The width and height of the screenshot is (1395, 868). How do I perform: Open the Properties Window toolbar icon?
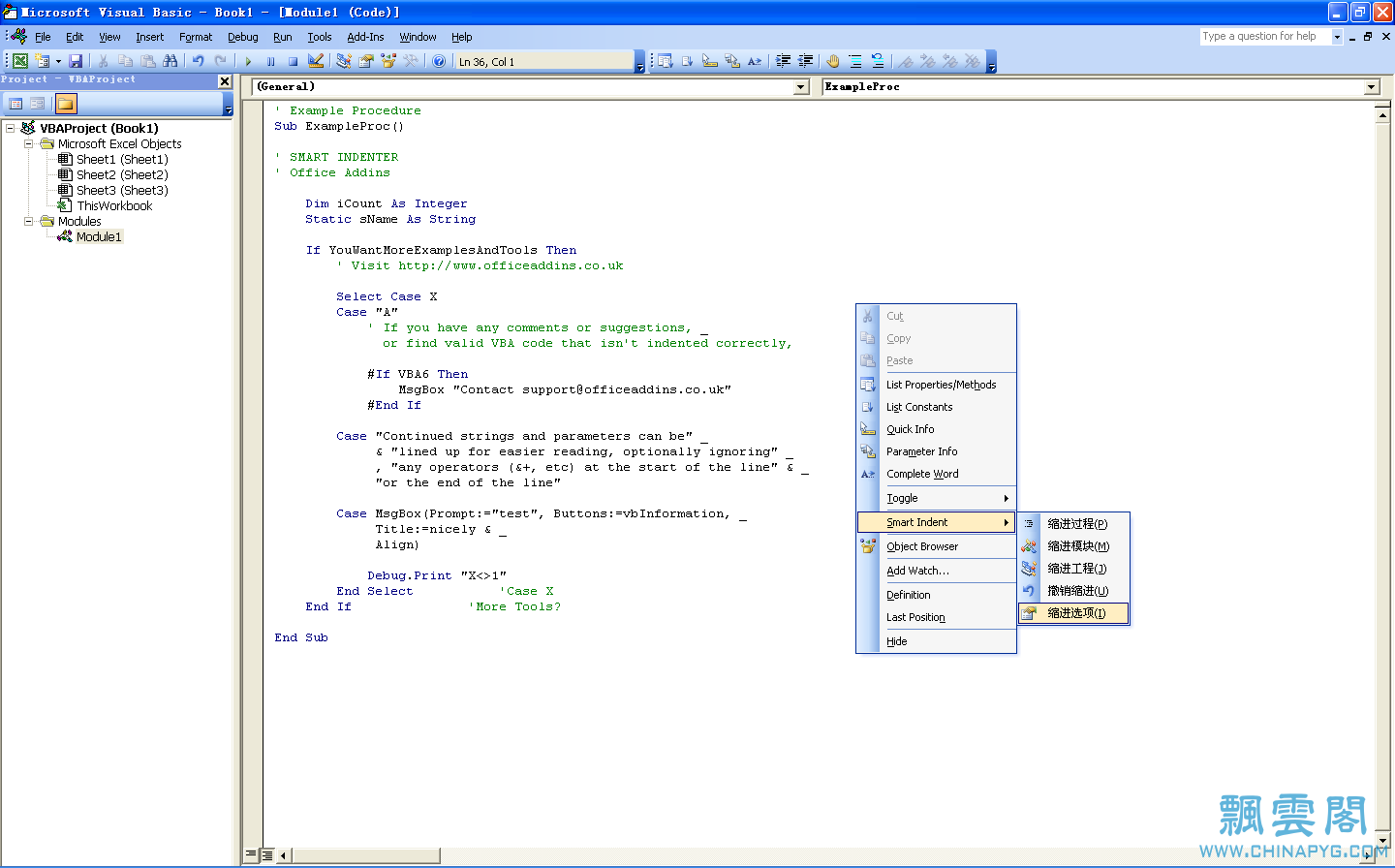click(x=366, y=60)
